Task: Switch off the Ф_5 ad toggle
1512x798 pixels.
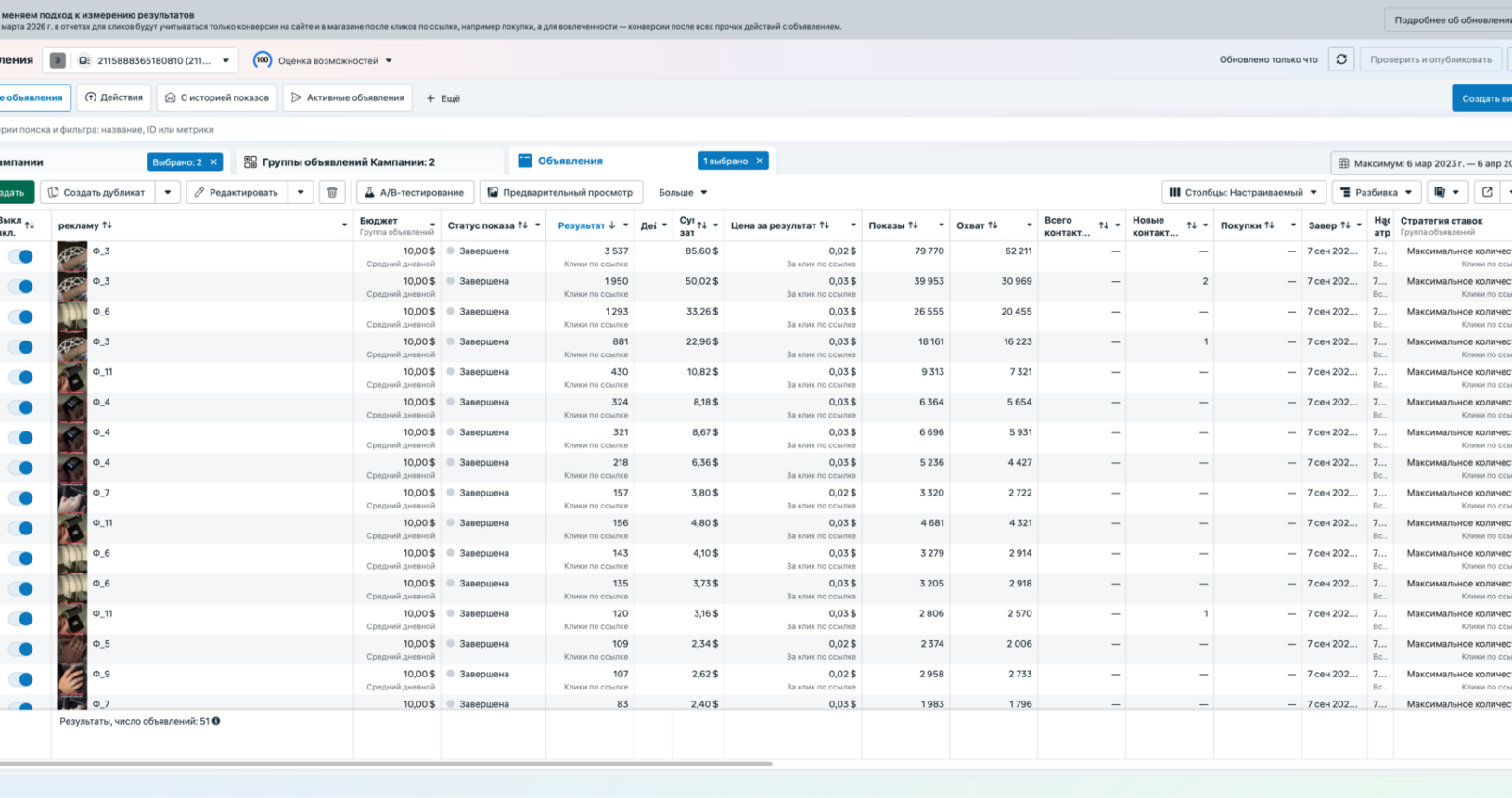Action: 21,649
